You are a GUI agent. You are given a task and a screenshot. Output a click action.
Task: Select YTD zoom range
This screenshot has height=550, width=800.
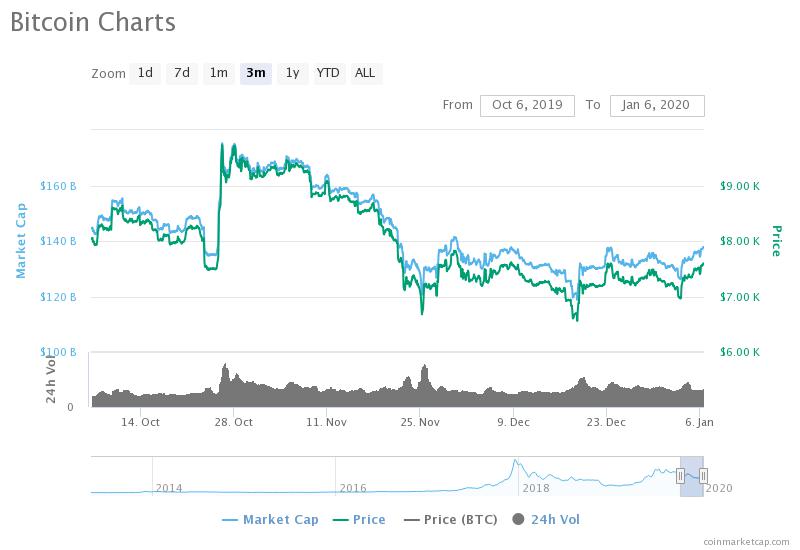tap(328, 73)
